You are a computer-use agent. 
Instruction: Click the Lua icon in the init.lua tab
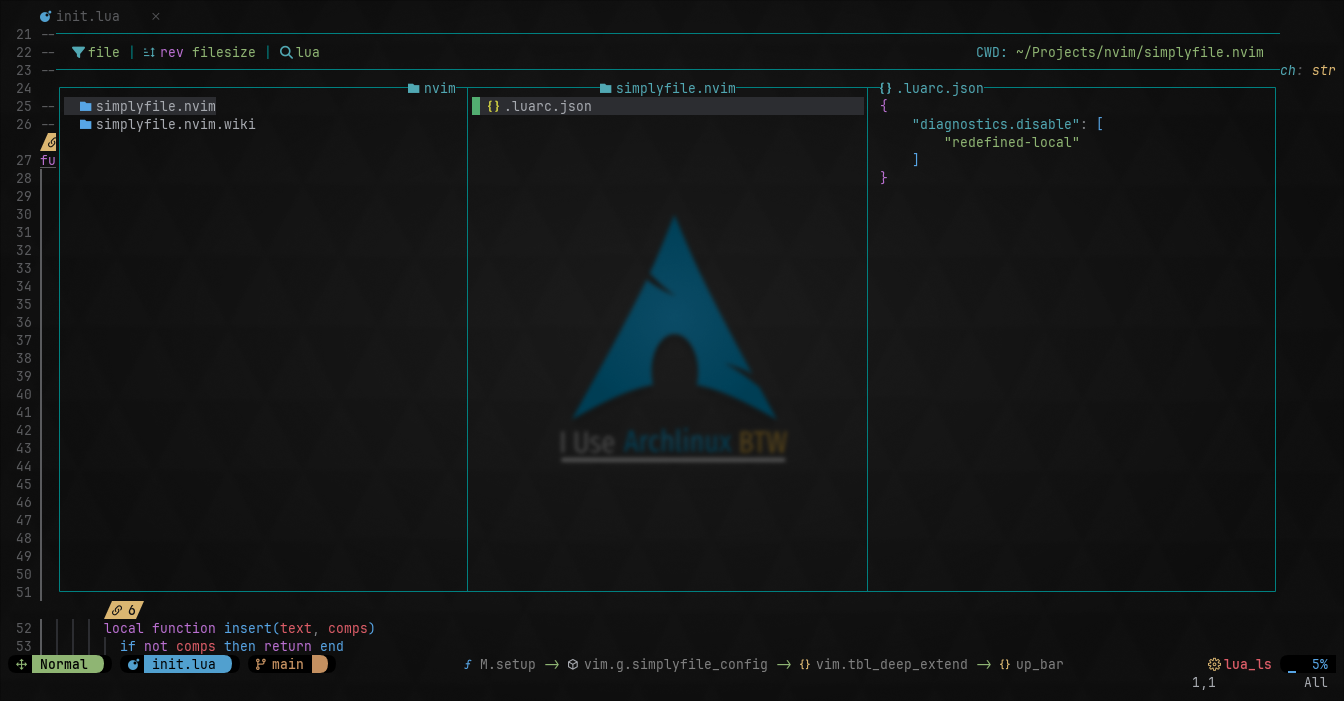click(46, 16)
